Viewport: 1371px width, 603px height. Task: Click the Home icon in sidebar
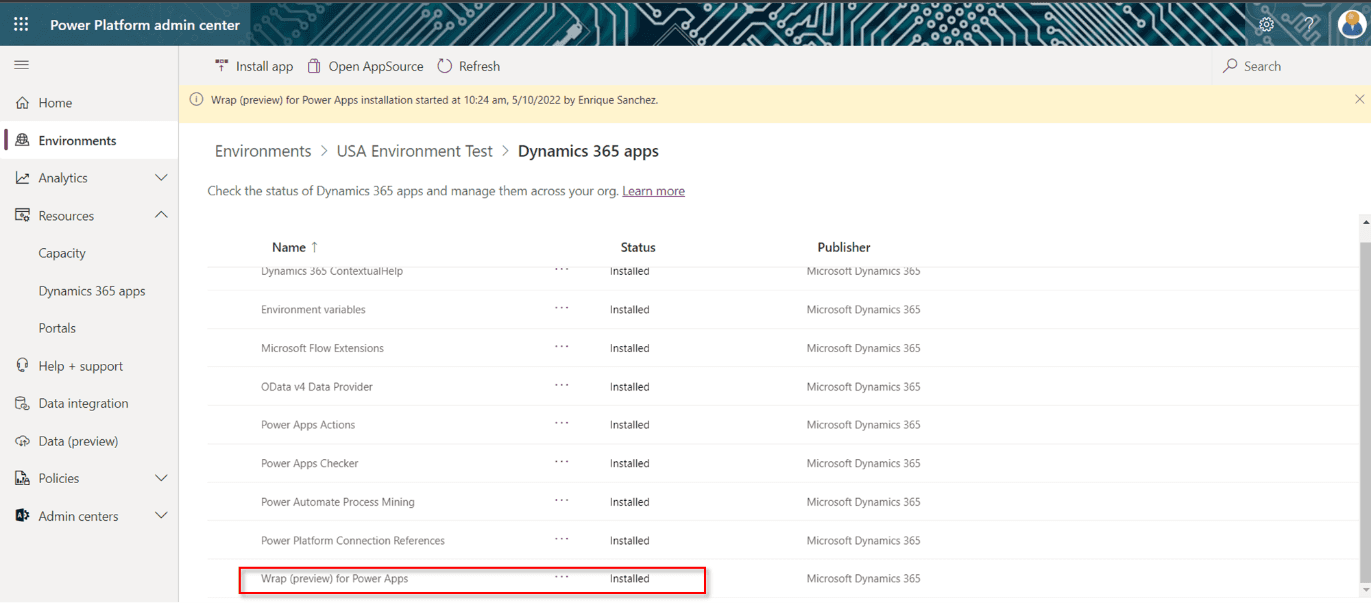(x=22, y=103)
